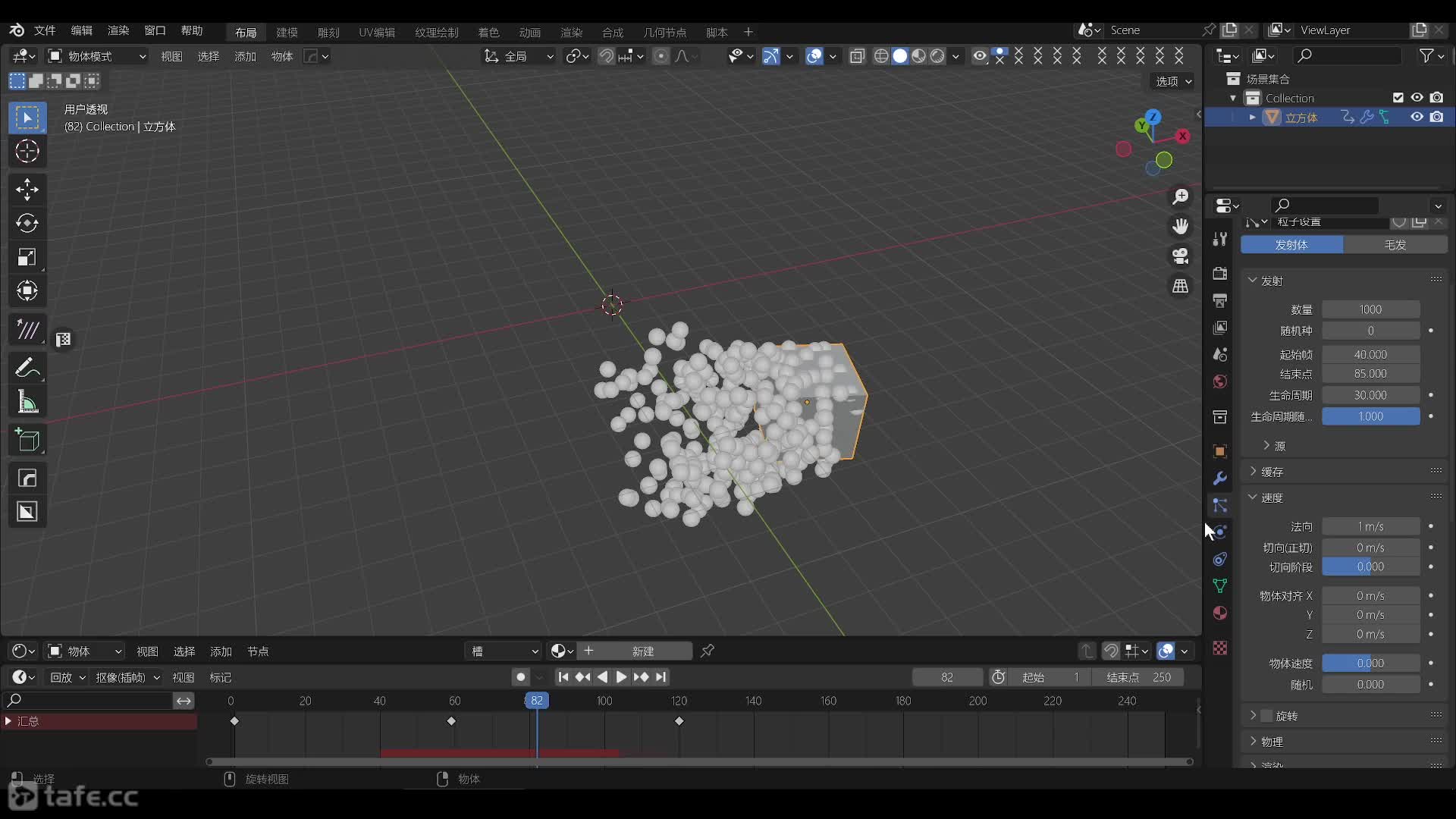Open the 全局 transform orientation dropdown
This screenshot has width=1456, height=819.
click(x=519, y=56)
